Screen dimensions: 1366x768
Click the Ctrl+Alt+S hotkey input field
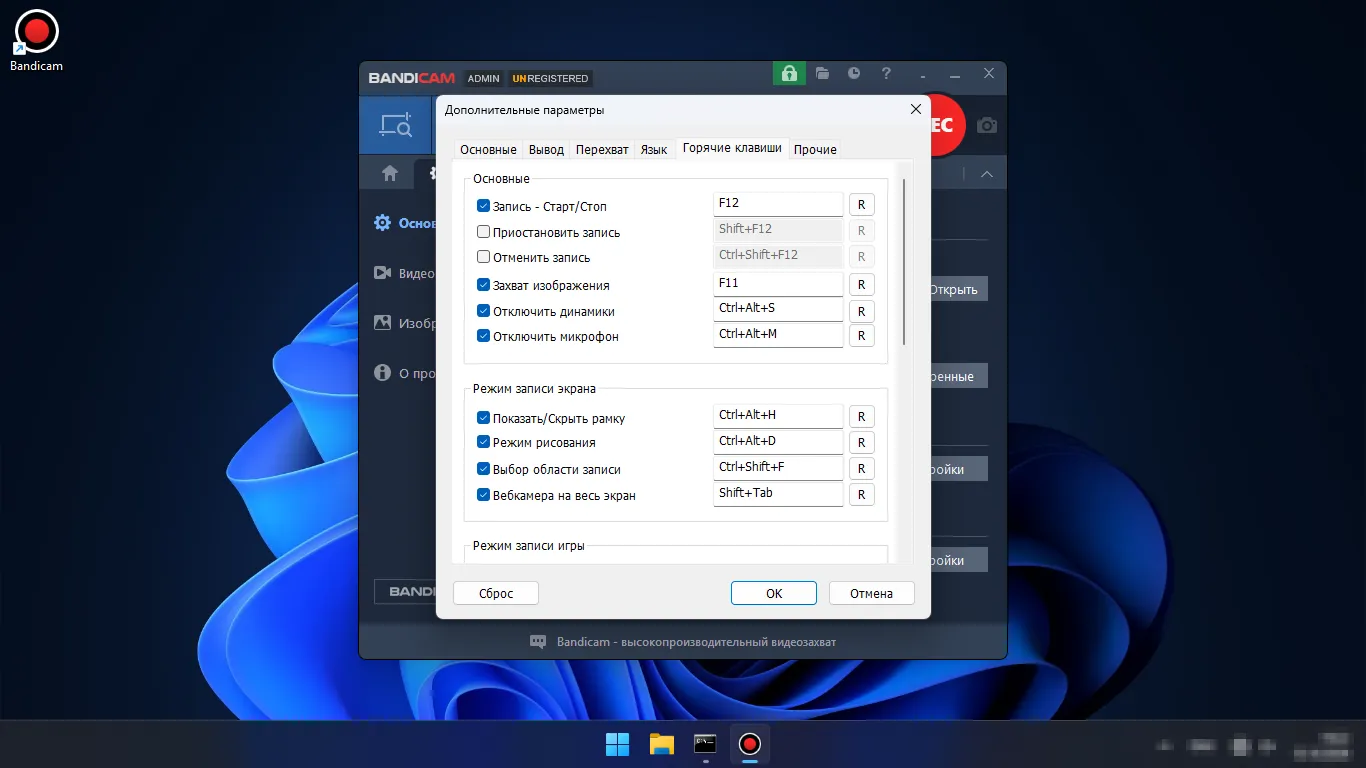(x=778, y=310)
